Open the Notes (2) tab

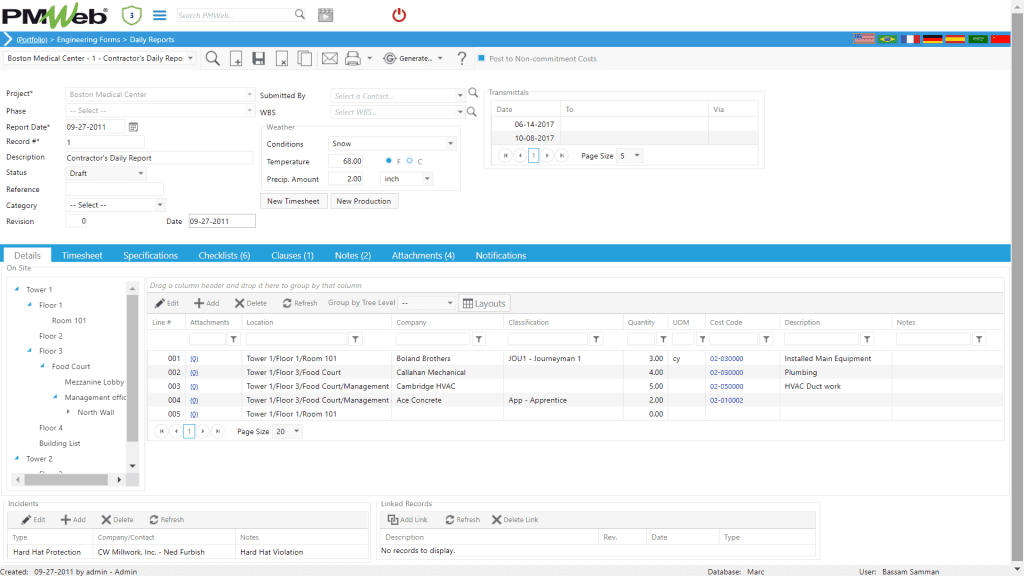(x=353, y=255)
